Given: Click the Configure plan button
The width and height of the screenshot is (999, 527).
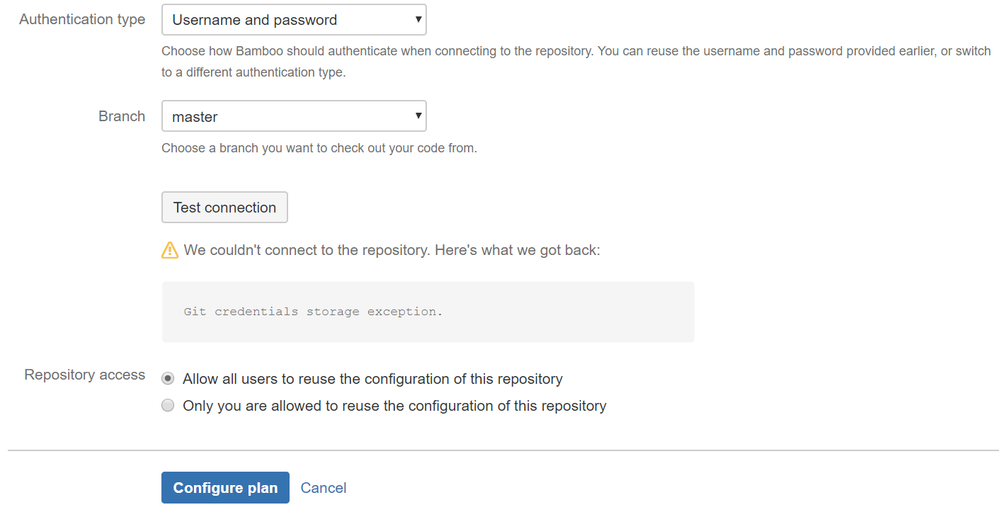Looking at the screenshot, I should (225, 487).
